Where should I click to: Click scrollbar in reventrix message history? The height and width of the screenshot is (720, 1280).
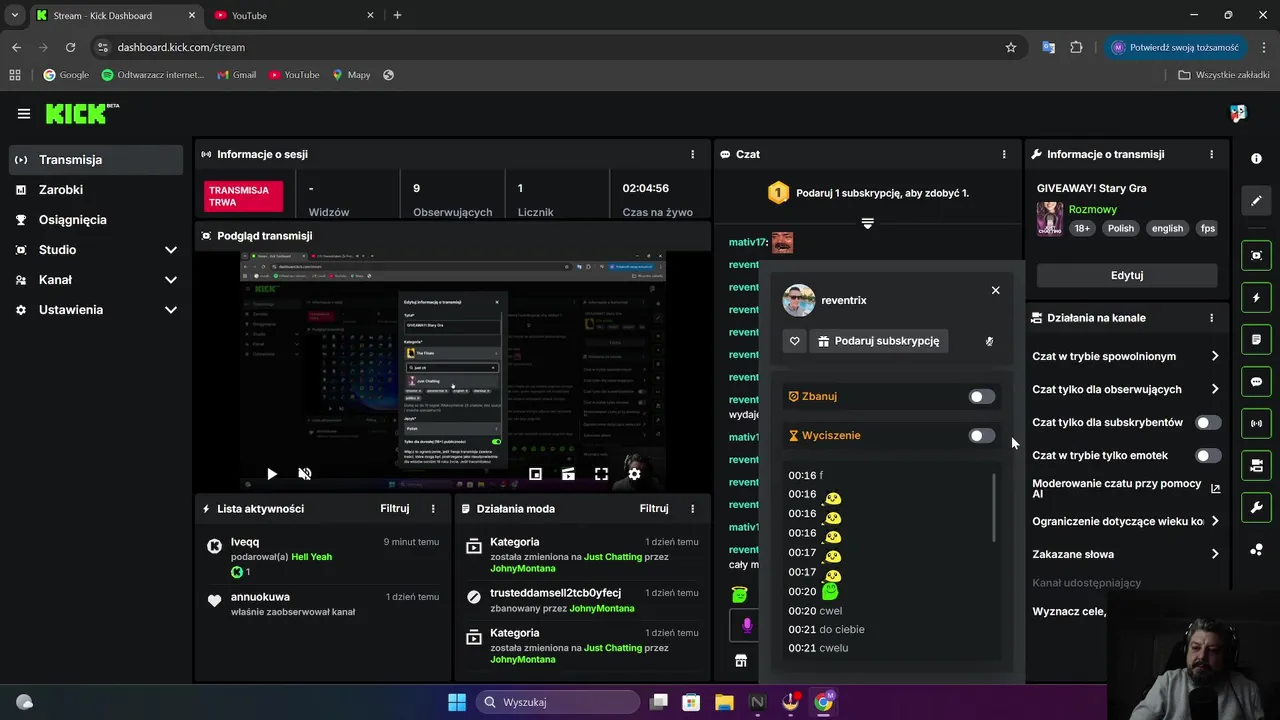[x=994, y=508]
